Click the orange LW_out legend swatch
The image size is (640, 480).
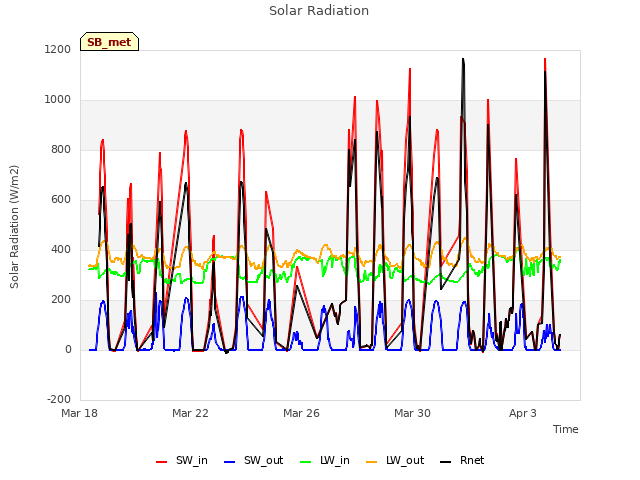point(371,462)
